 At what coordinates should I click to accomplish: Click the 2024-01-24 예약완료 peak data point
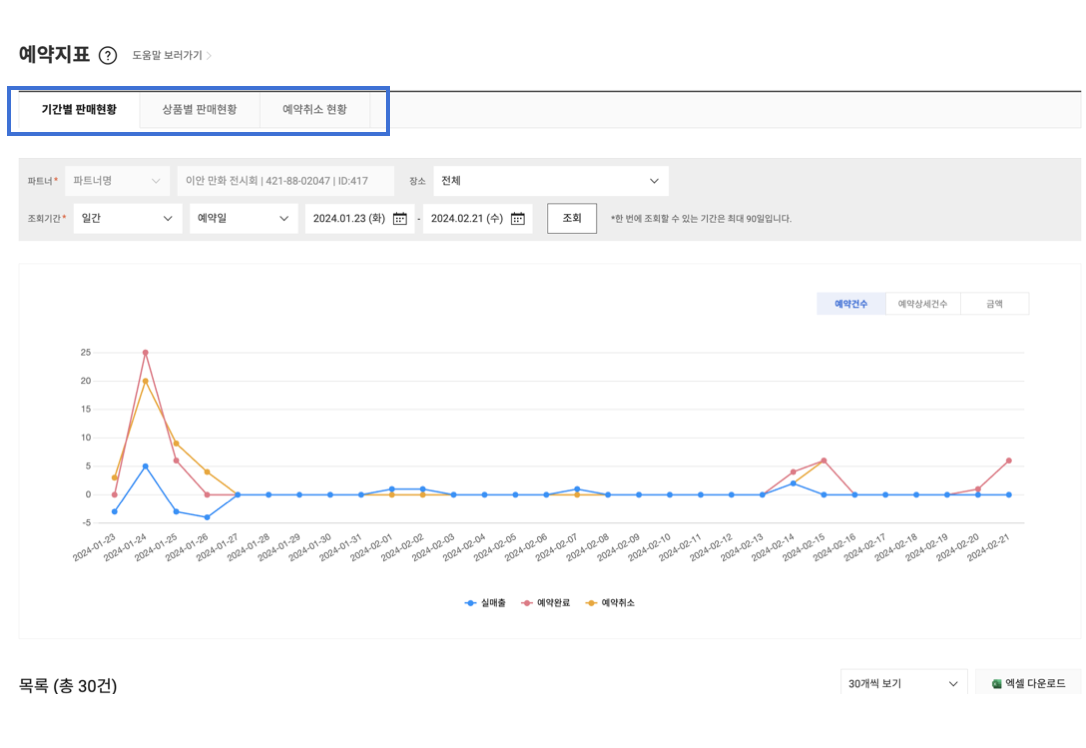pos(145,352)
